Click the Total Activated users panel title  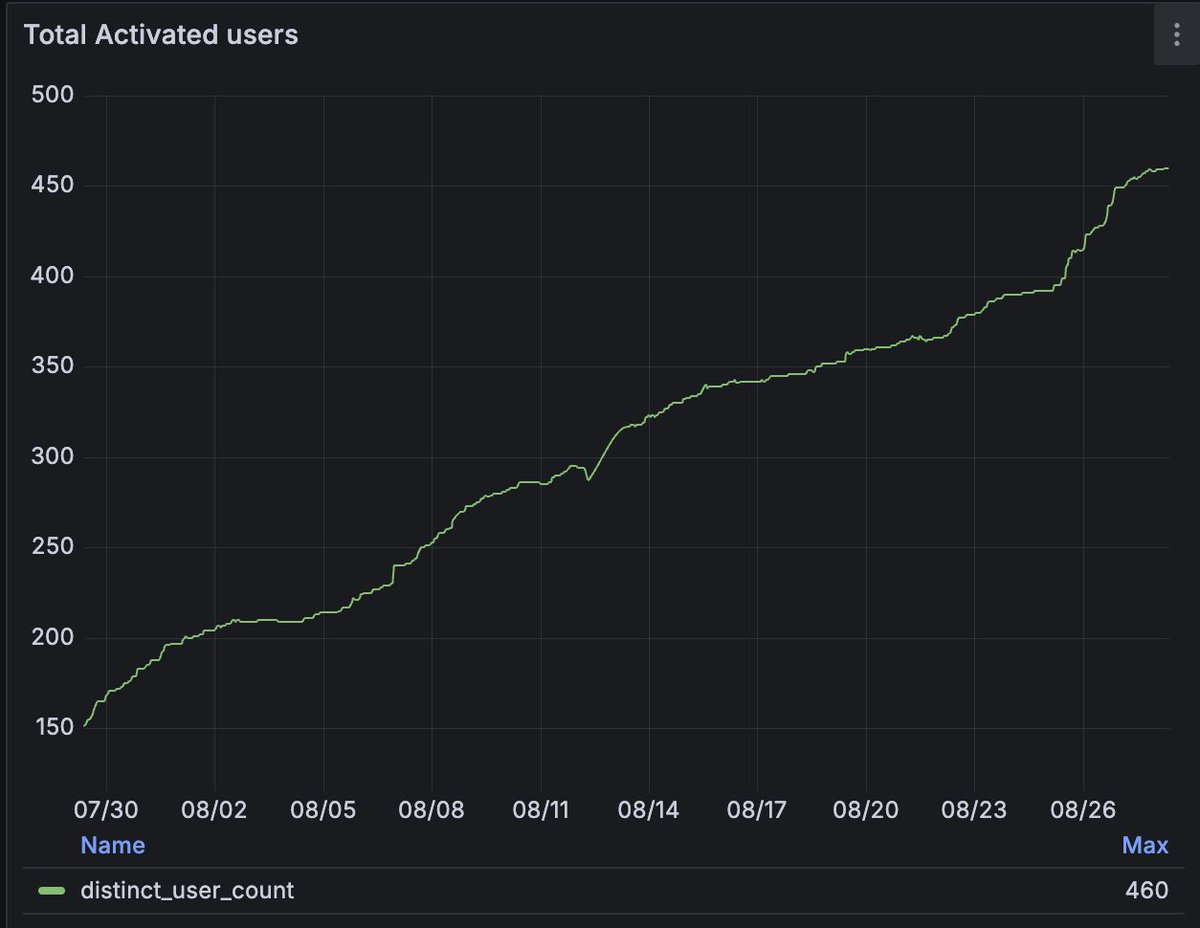[x=161, y=35]
